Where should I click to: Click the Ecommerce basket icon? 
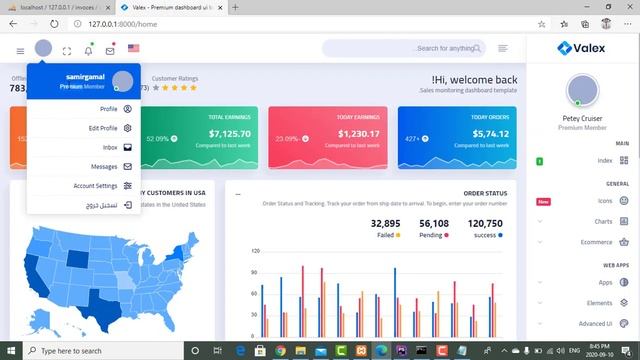624,242
